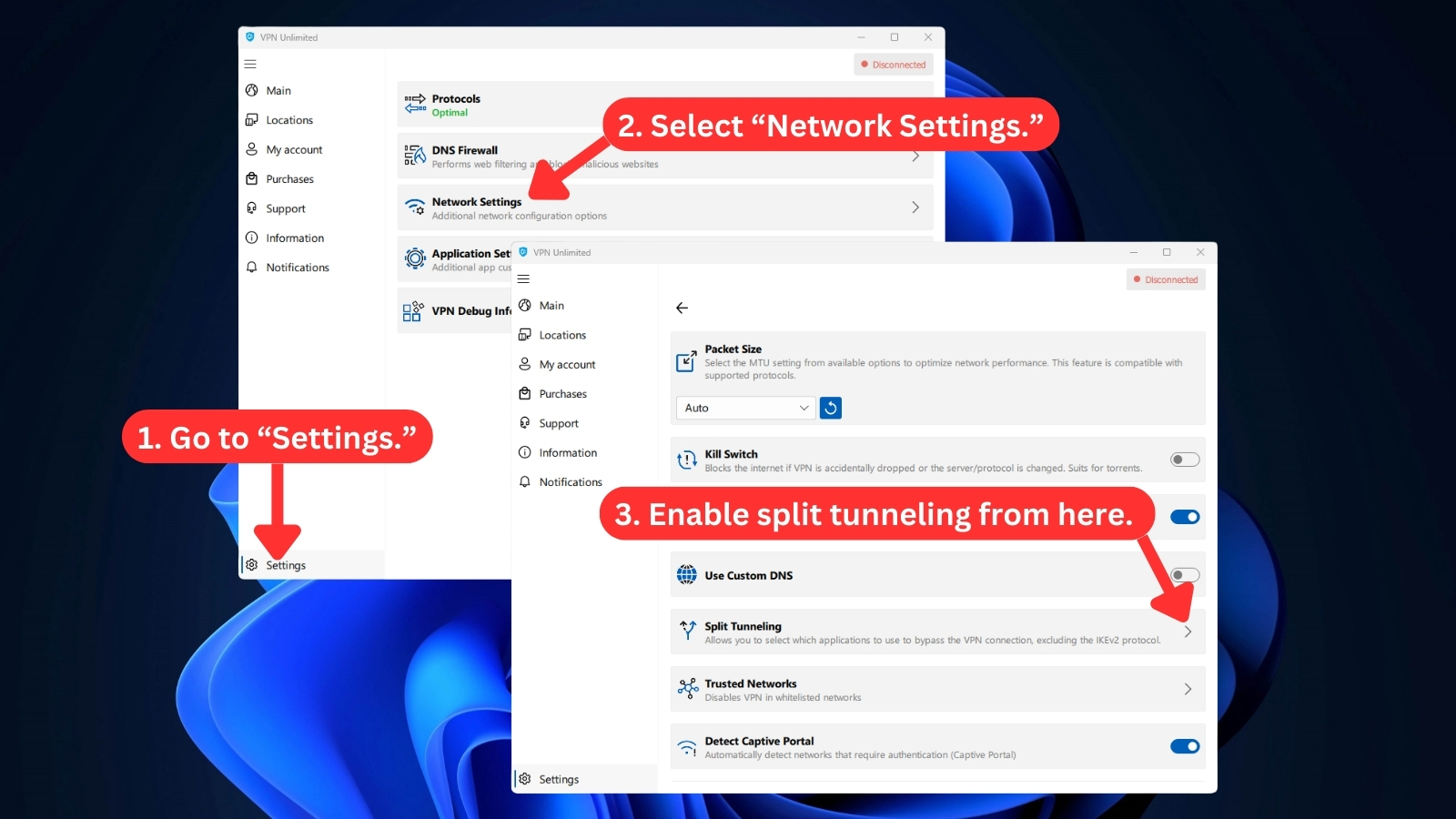Image resolution: width=1456 pixels, height=819 pixels.
Task: Open Application Settings row in back window
Action: coord(455,259)
